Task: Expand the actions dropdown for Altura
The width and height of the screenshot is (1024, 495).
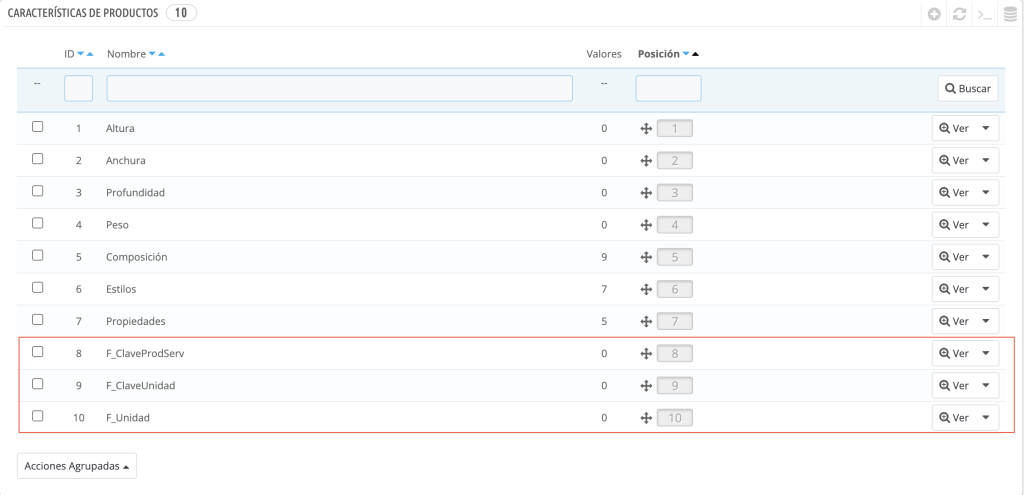Action: (x=986, y=129)
